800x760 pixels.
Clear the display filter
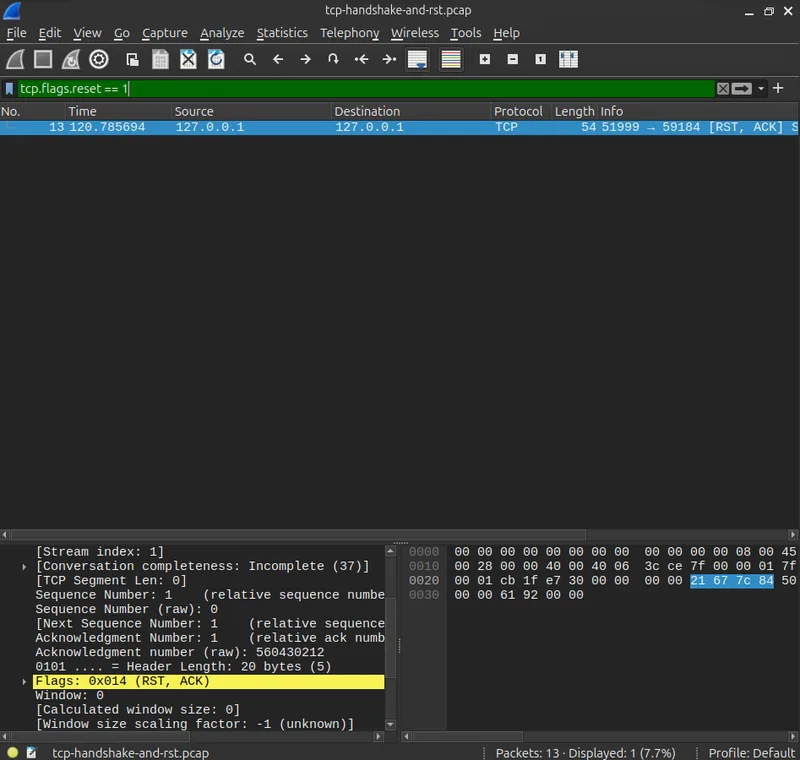coord(722,89)
